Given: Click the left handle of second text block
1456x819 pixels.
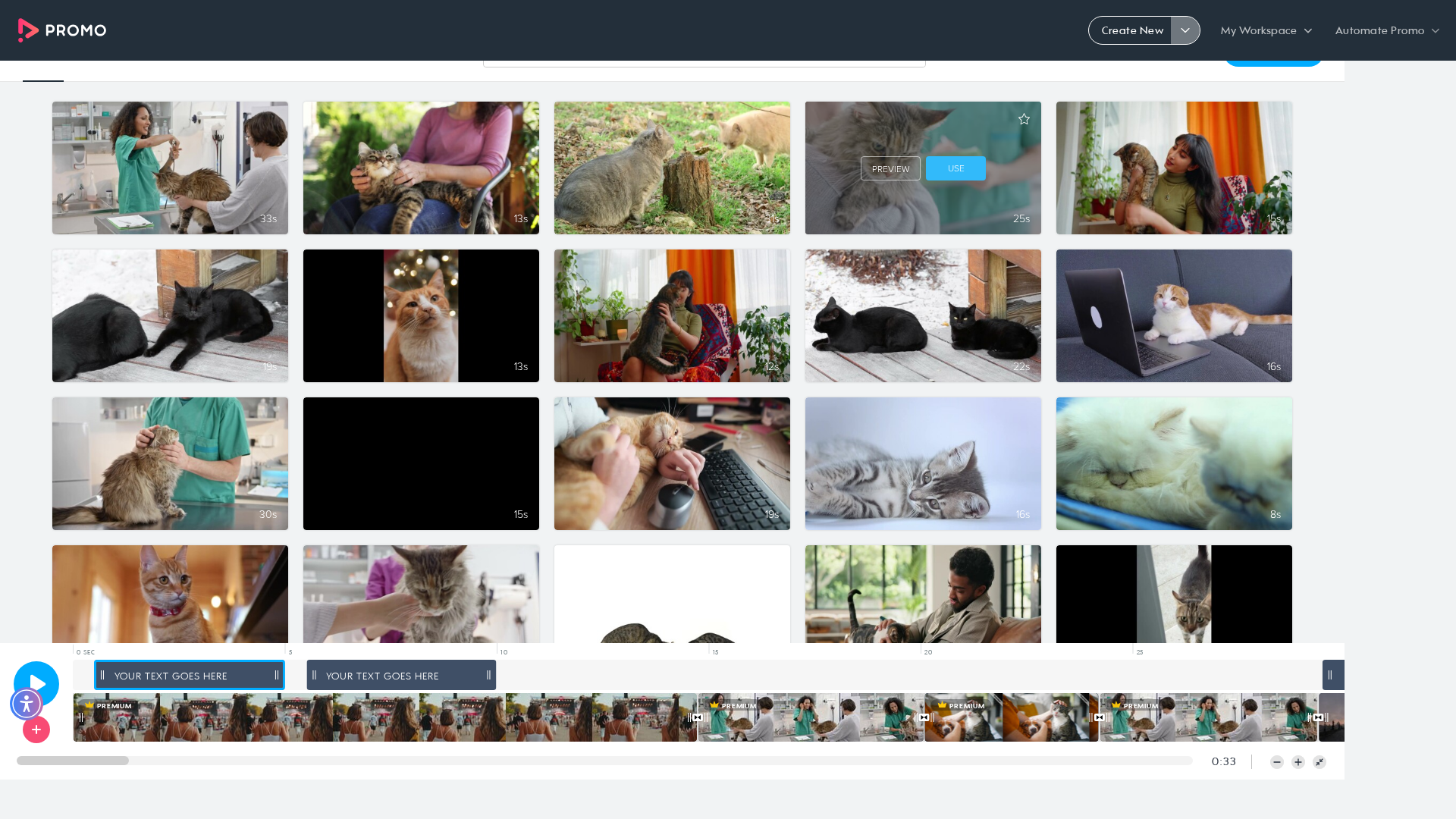Looking at the screenshot, I should pyautogui.click(x=314, y=675).
